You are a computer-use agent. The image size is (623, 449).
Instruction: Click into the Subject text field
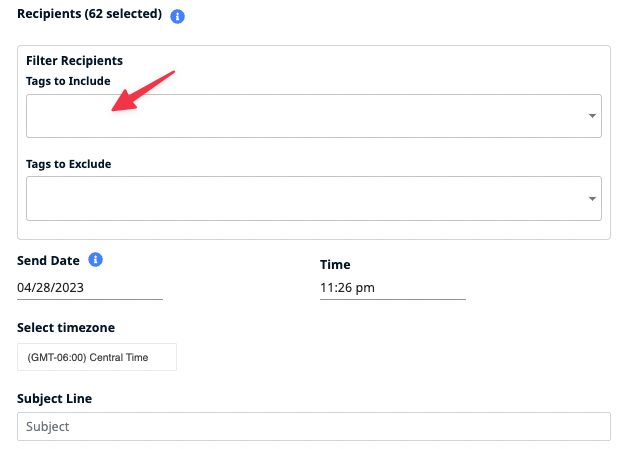[313, 426]
